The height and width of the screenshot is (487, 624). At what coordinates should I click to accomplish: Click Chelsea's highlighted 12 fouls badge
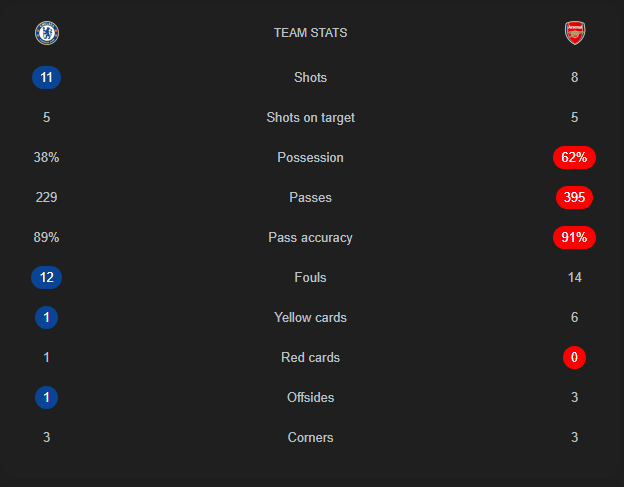[46, 277]
